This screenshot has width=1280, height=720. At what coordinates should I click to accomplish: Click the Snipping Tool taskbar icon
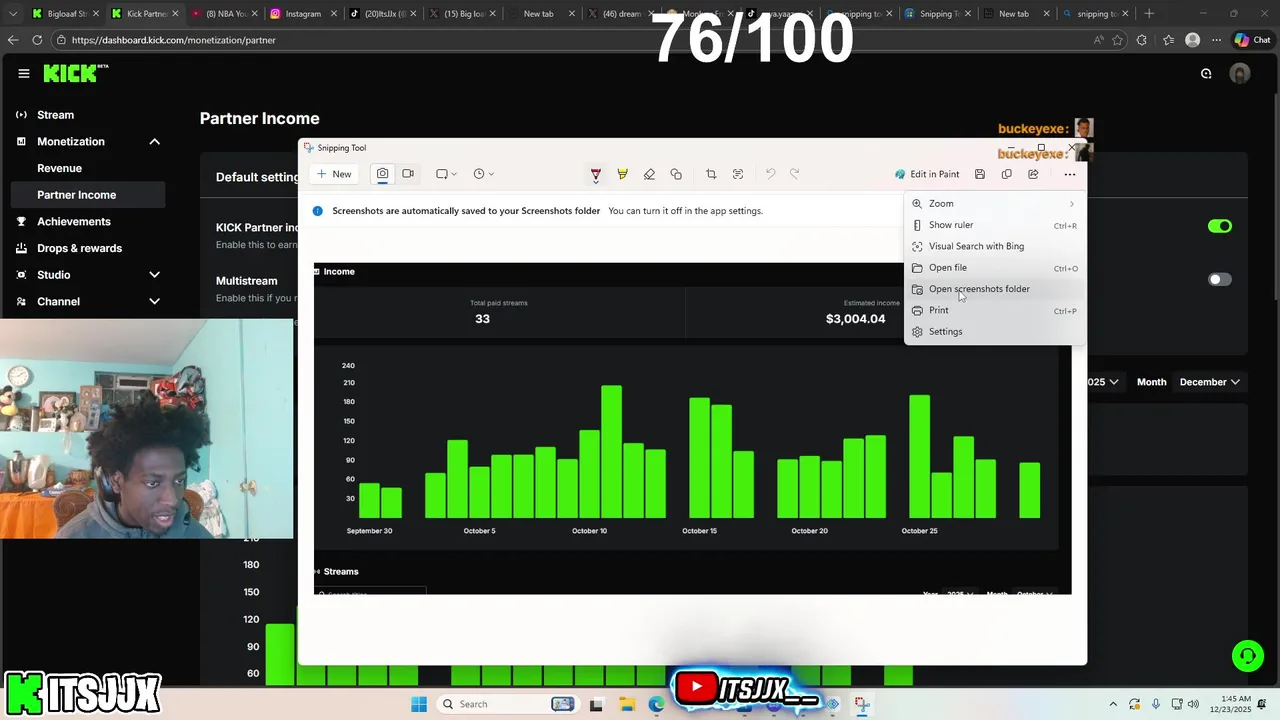[x=862, y=704]
